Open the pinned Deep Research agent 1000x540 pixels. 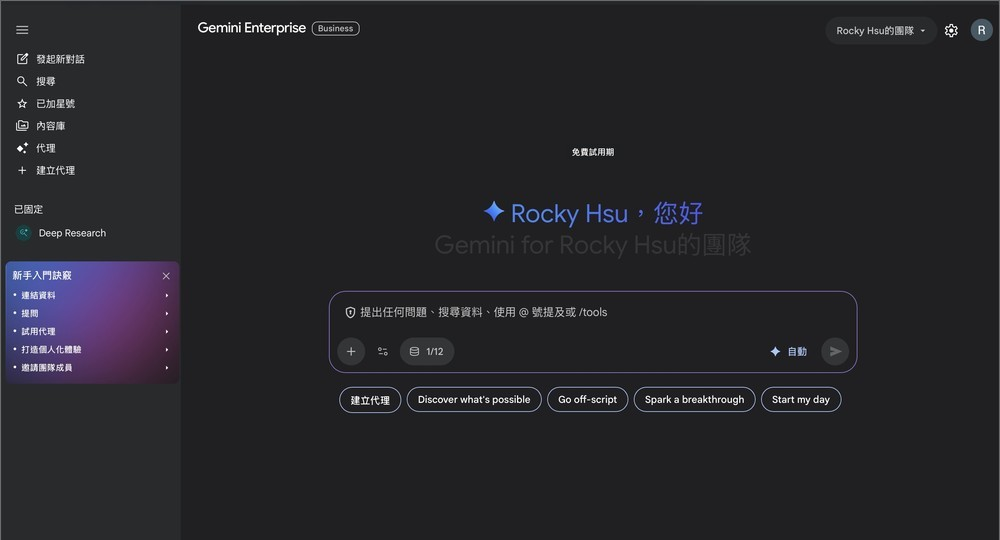coord(71,233)
